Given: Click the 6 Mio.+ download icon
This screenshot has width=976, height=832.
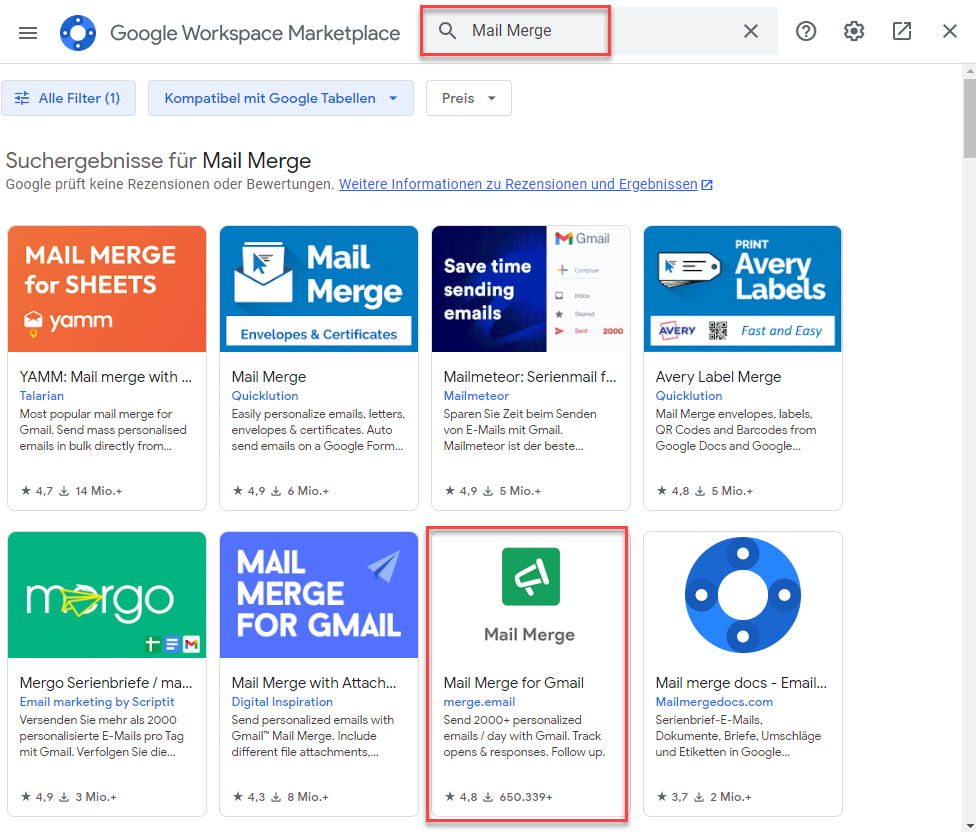Looking at the screenshot, I should [276, 491].
